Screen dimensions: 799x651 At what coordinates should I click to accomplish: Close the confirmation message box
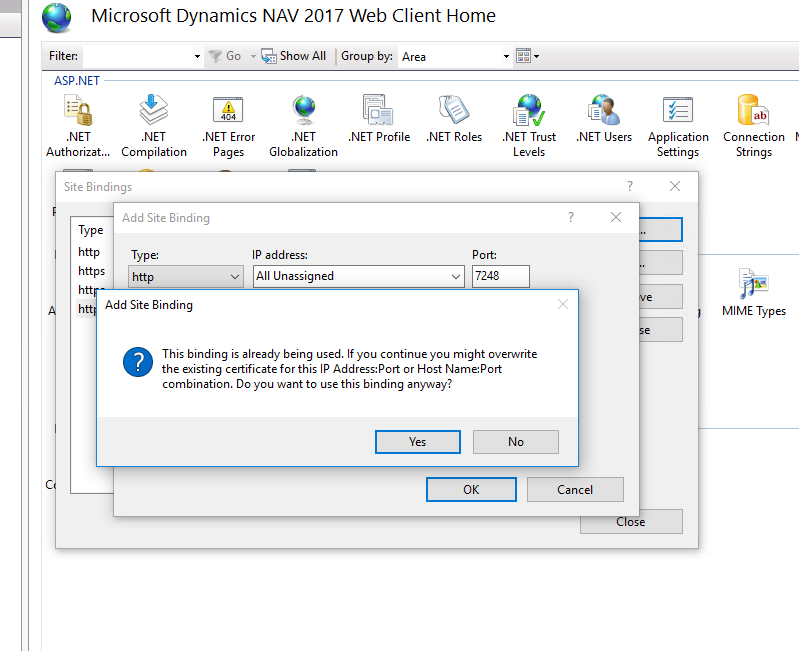tap(563, 305)
